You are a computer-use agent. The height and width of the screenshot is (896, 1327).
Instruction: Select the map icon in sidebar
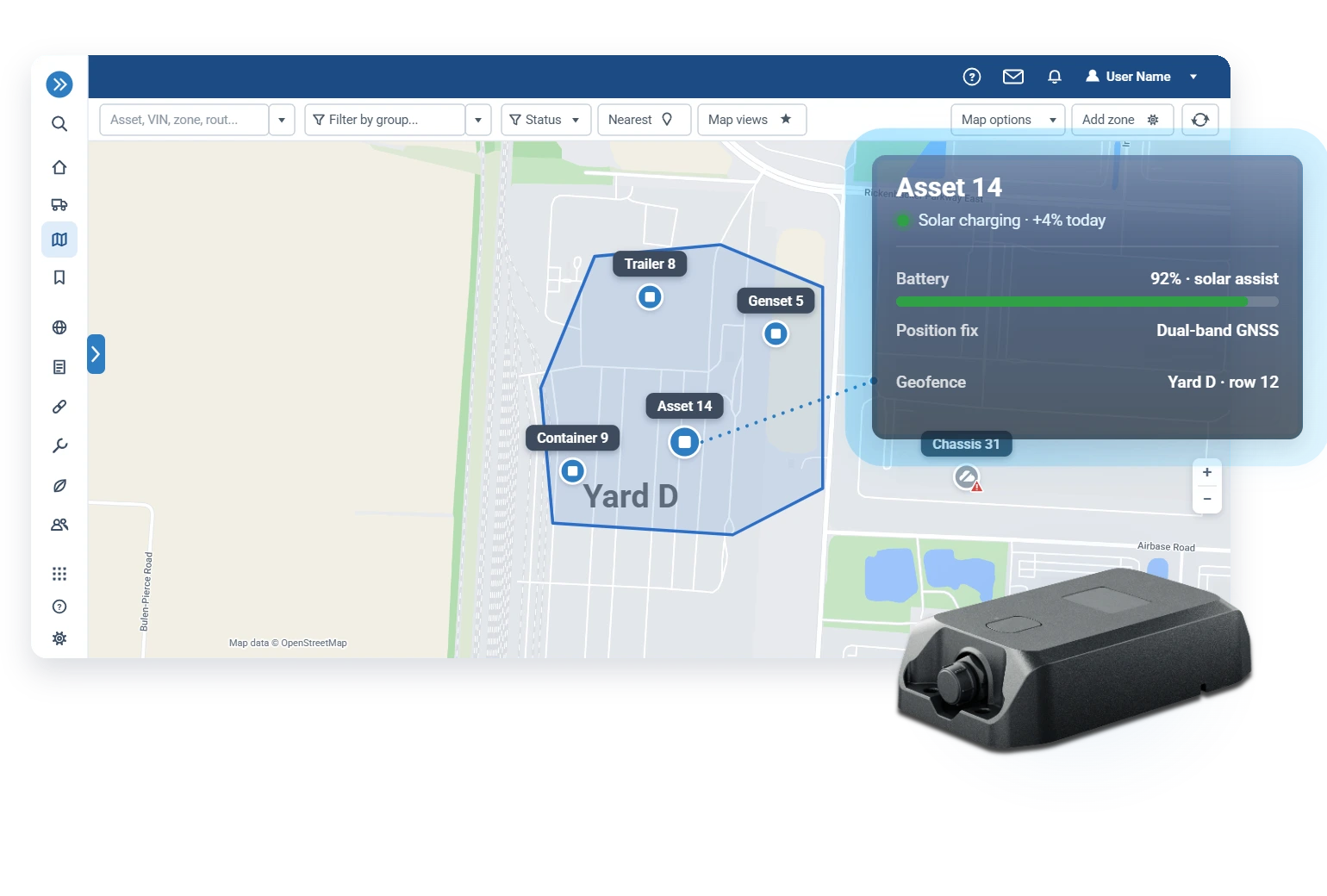(59, 240)
